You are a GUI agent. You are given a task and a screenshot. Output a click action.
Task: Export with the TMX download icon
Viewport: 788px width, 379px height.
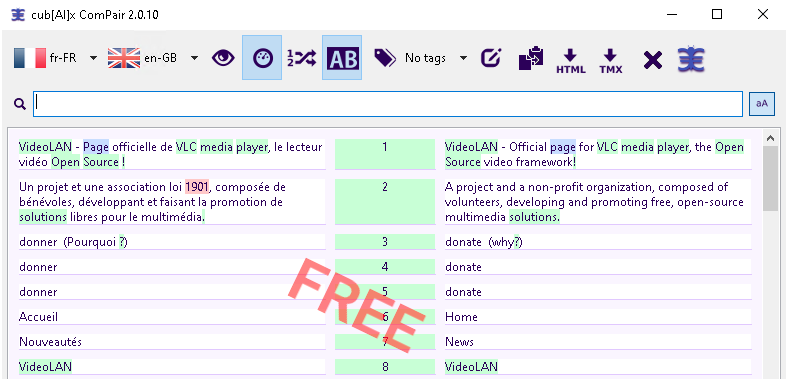611,61
